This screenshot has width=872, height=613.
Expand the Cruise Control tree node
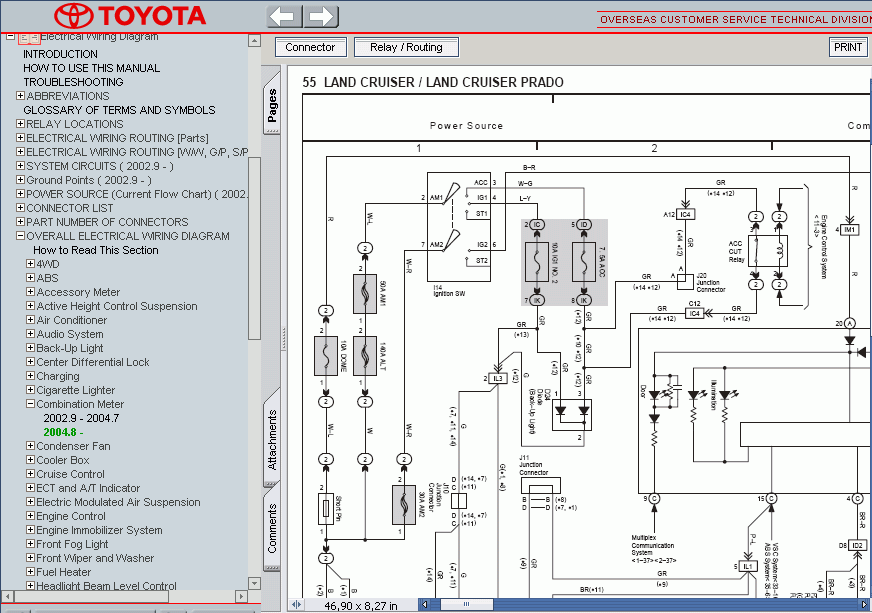tap(30, 475)
